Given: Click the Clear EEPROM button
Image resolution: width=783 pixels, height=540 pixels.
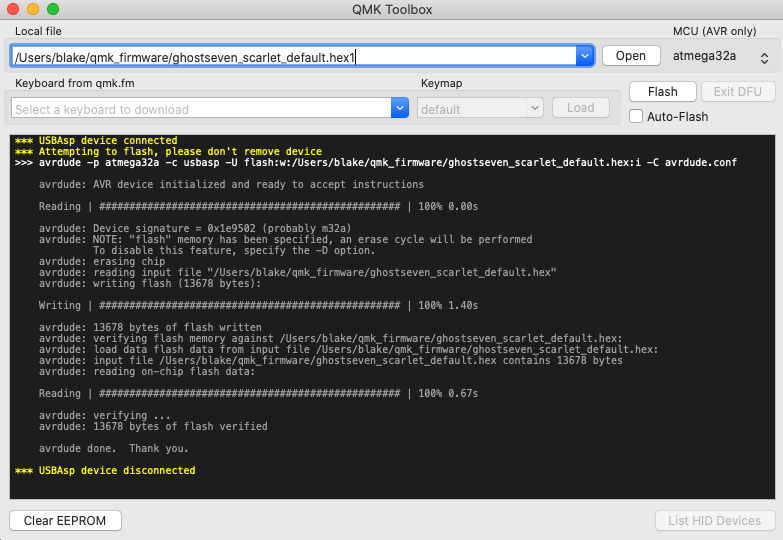Looking at the screenshot, I should 65,521.
